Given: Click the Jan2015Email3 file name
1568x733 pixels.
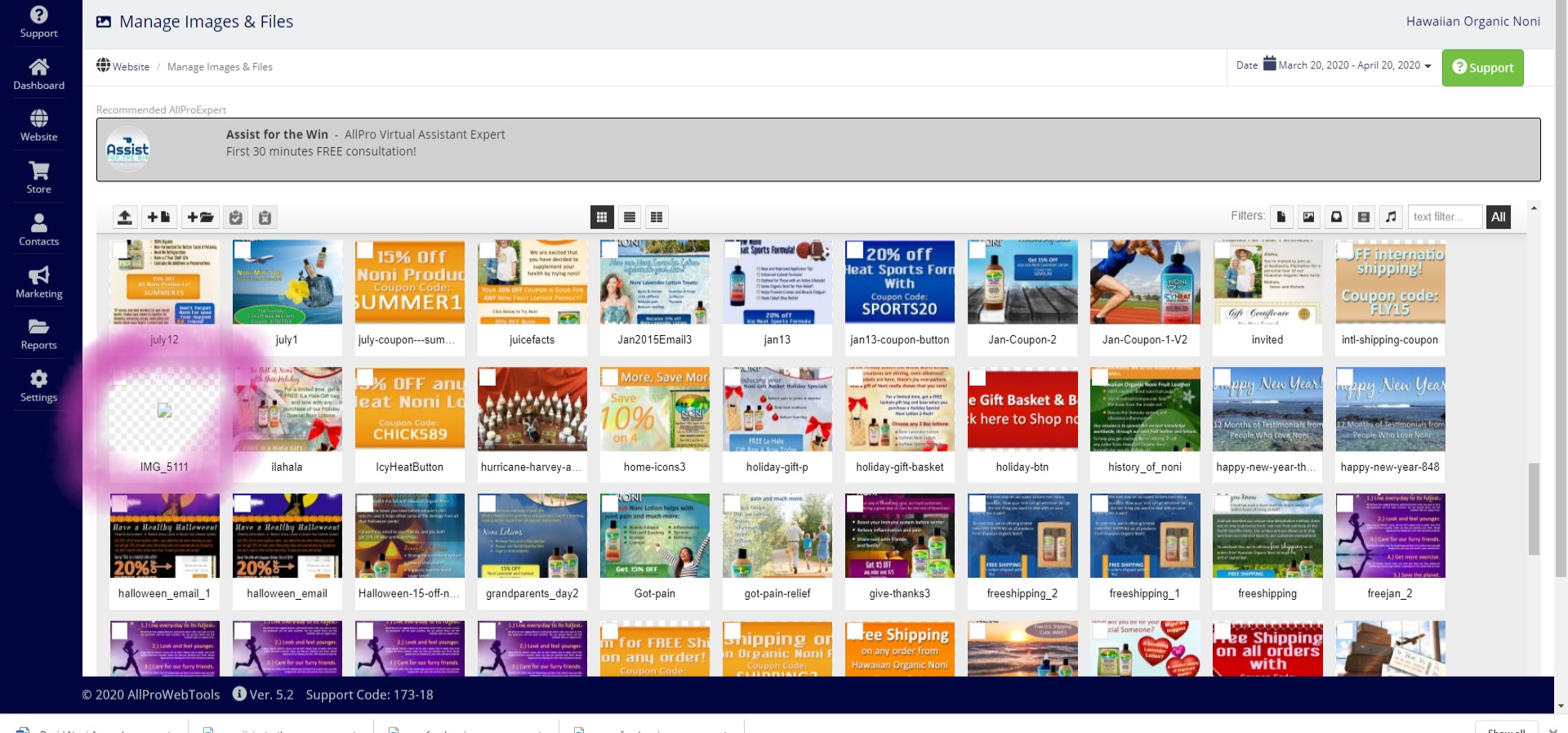Looking at the screenshot, I should [654, 339].
